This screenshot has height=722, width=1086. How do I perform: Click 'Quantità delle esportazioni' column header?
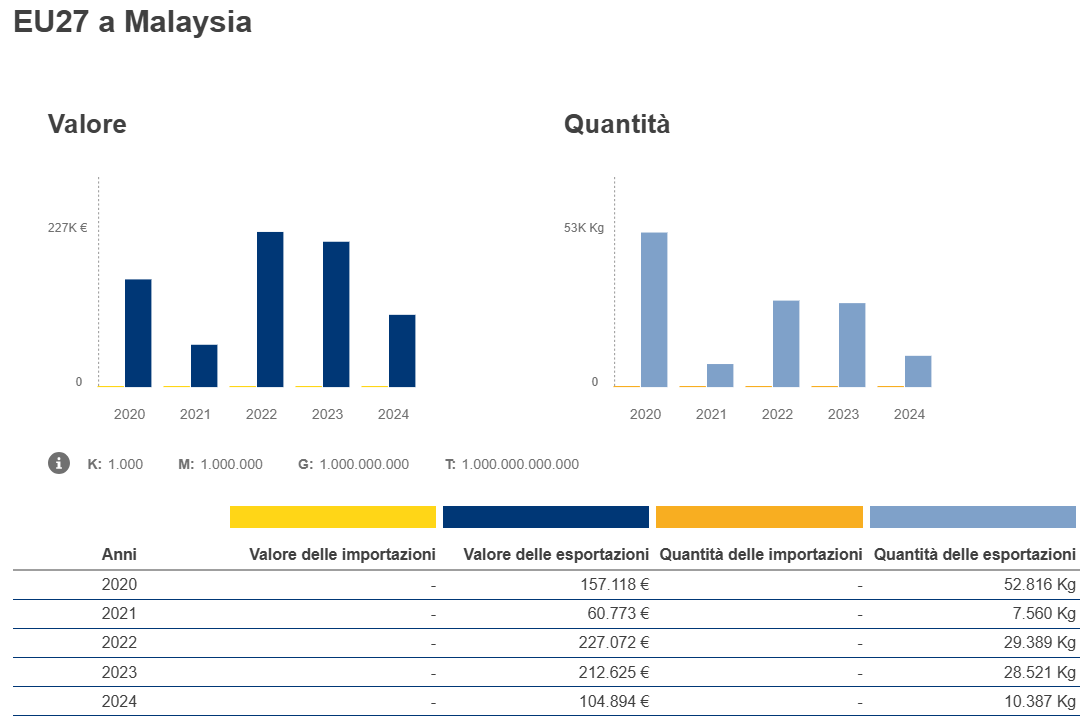[x=975, y=554]
